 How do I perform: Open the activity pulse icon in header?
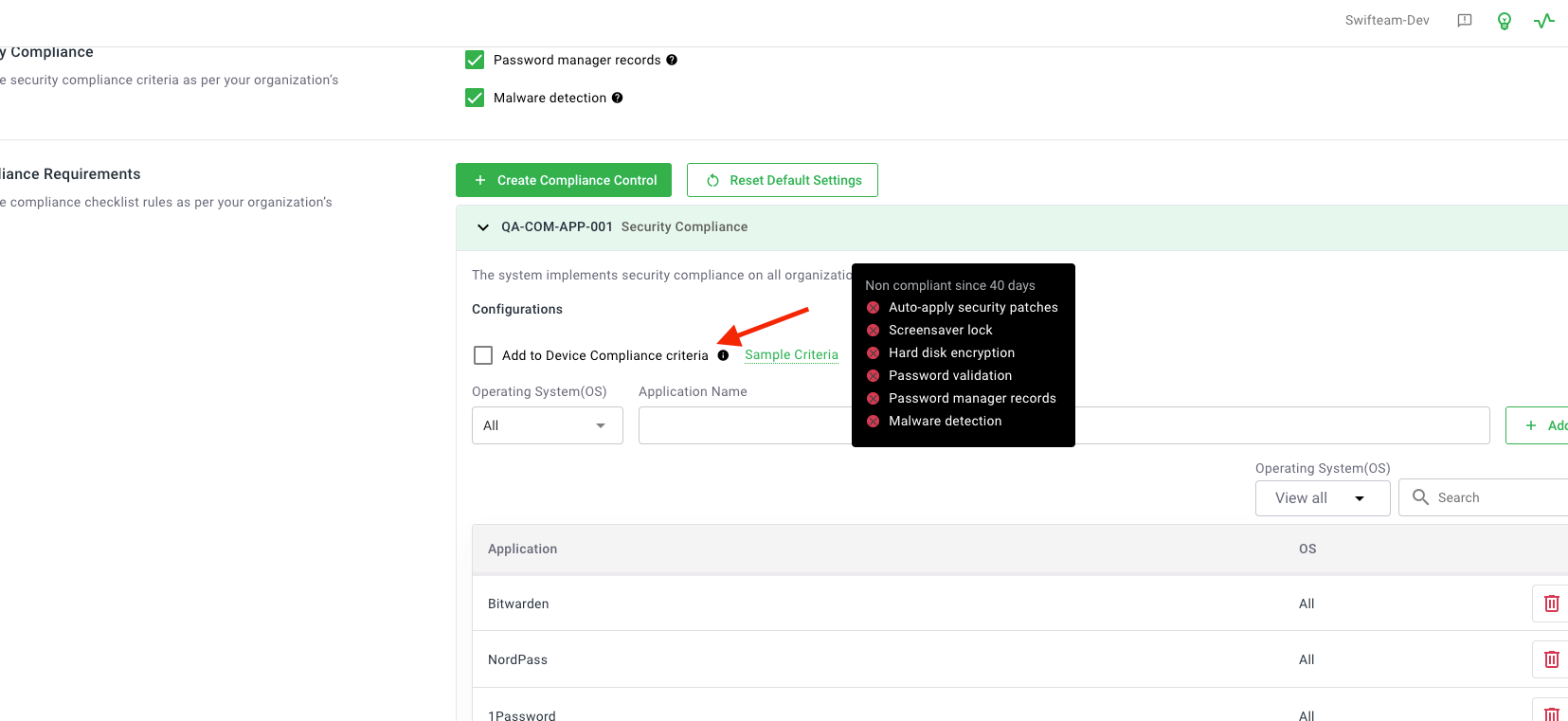click(1543, 21)
